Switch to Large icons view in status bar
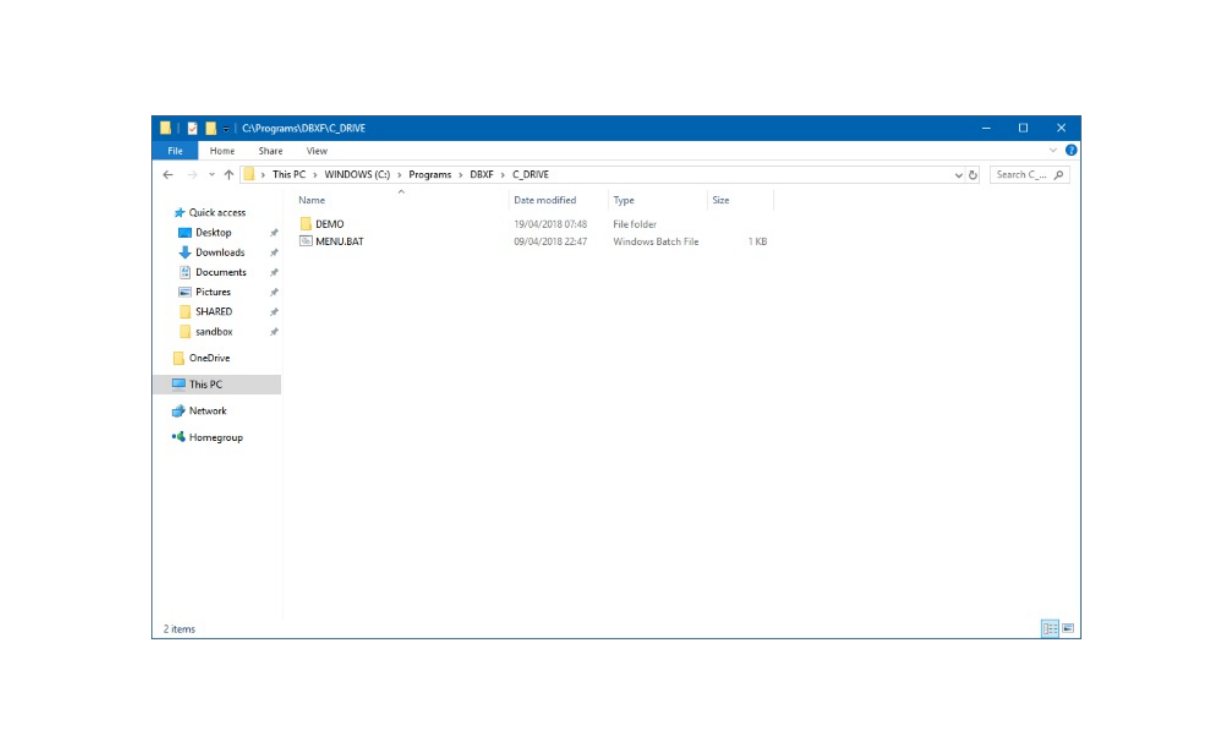 tap(1068, 629)
